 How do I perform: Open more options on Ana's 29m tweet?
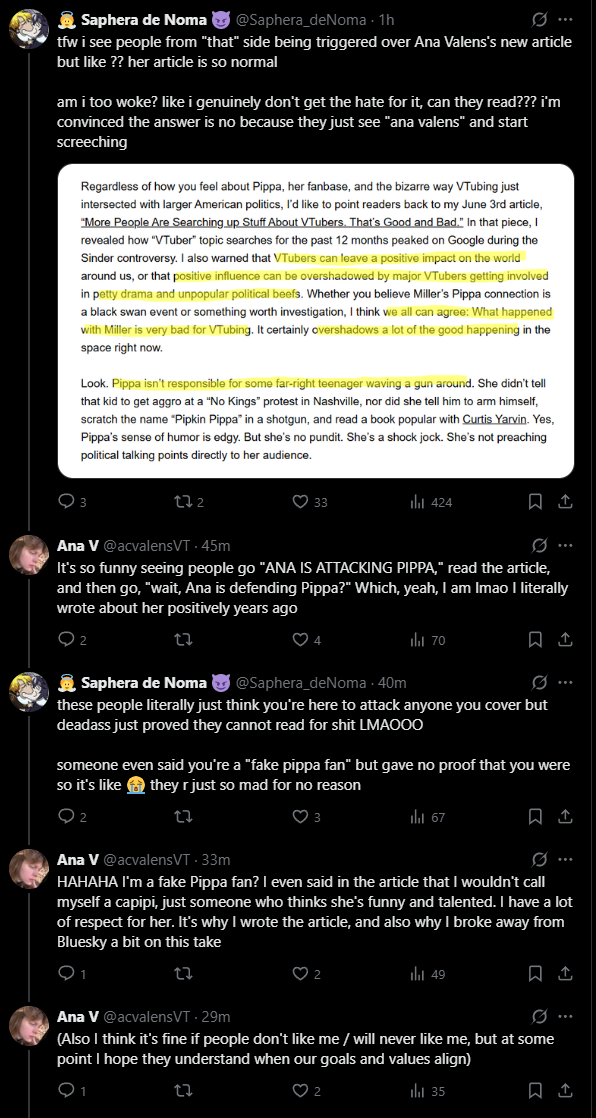pos(565,1017)
